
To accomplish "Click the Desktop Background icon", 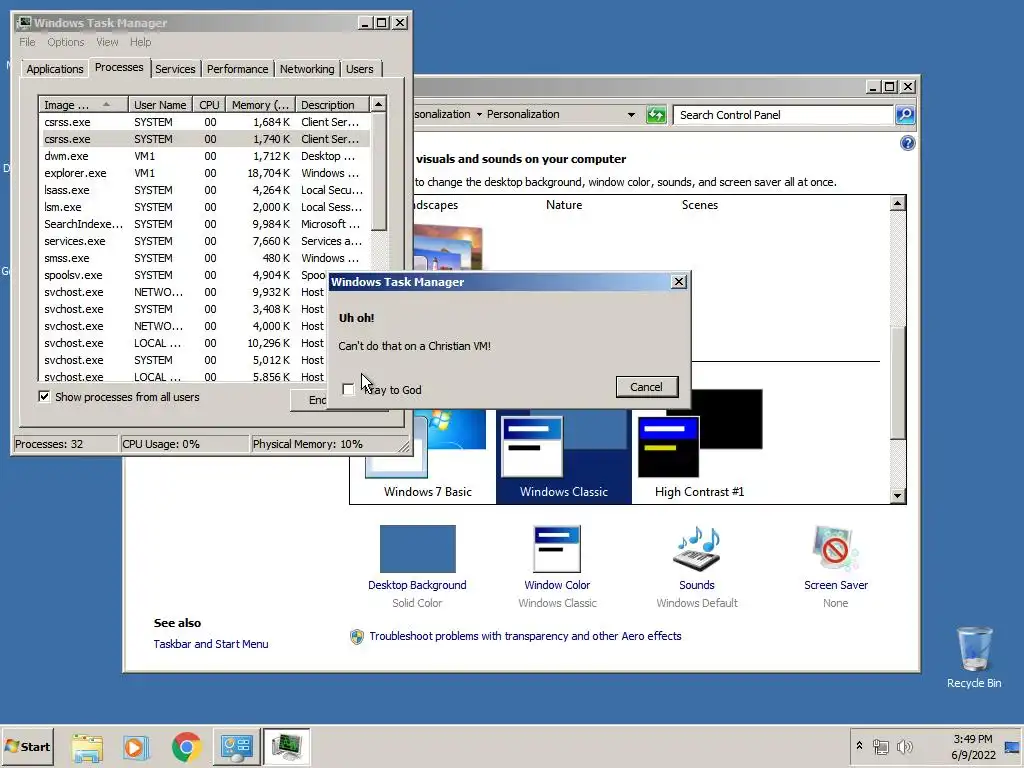I will [x=417, y=549].
